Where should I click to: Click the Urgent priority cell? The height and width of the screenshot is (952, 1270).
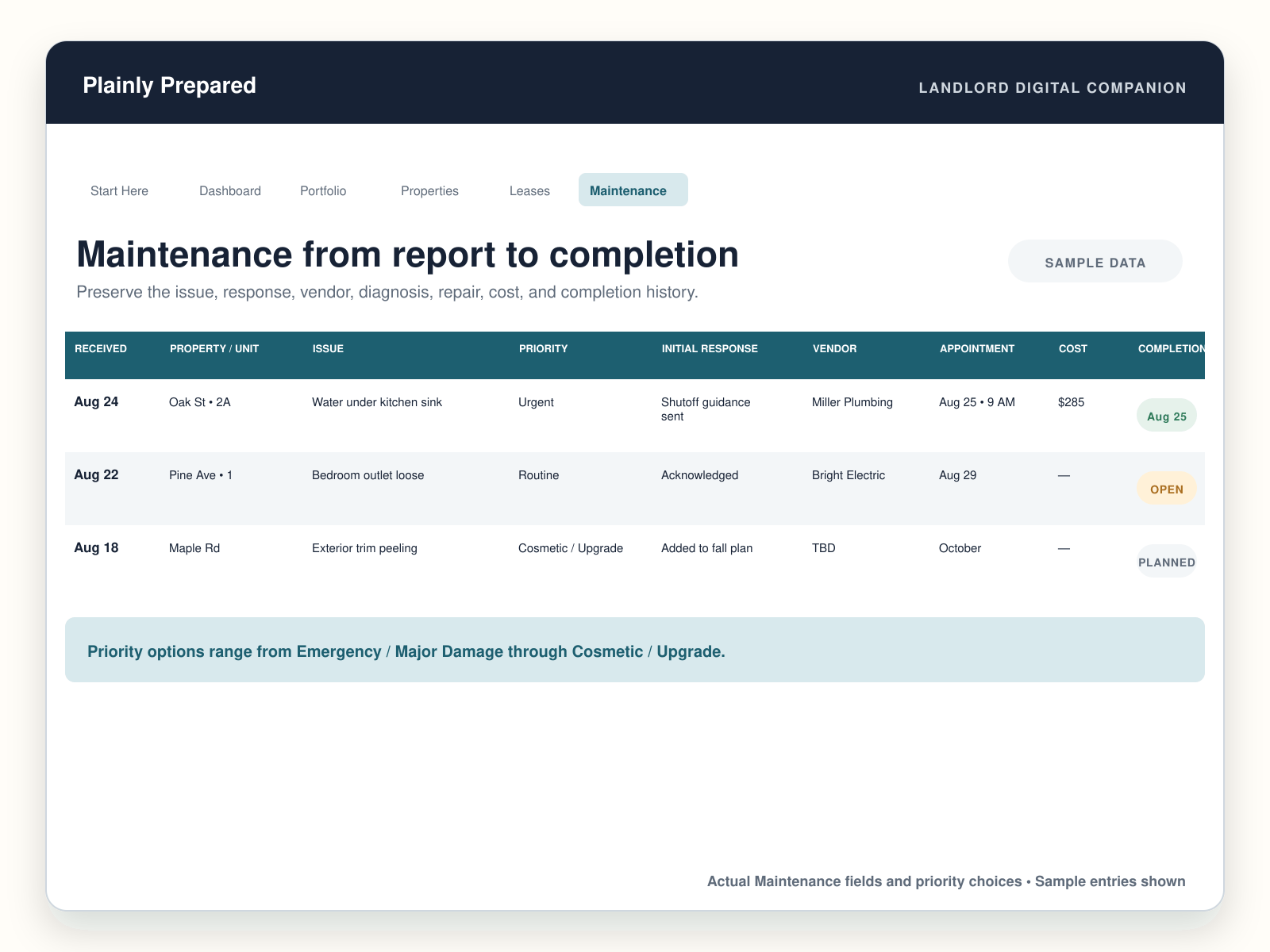(536, 402)
